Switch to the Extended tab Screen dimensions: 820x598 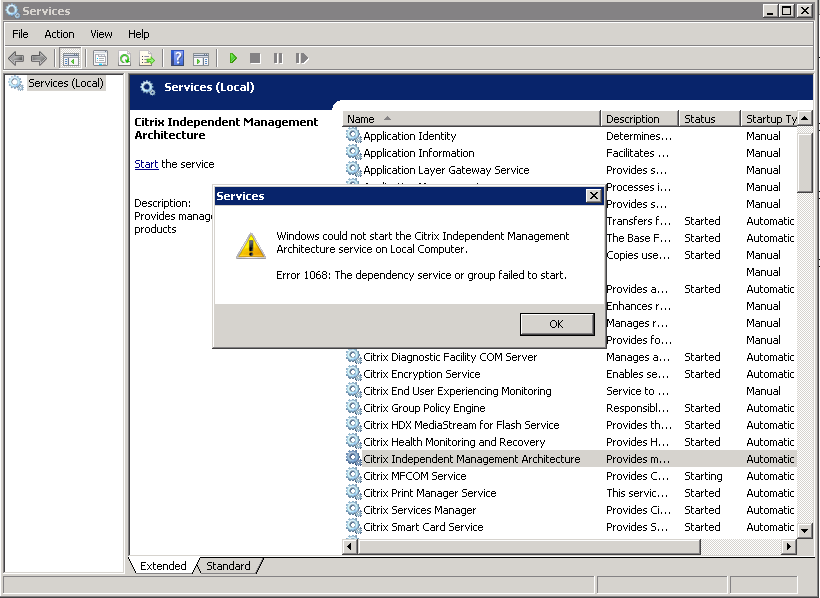(x=163, y=566)
